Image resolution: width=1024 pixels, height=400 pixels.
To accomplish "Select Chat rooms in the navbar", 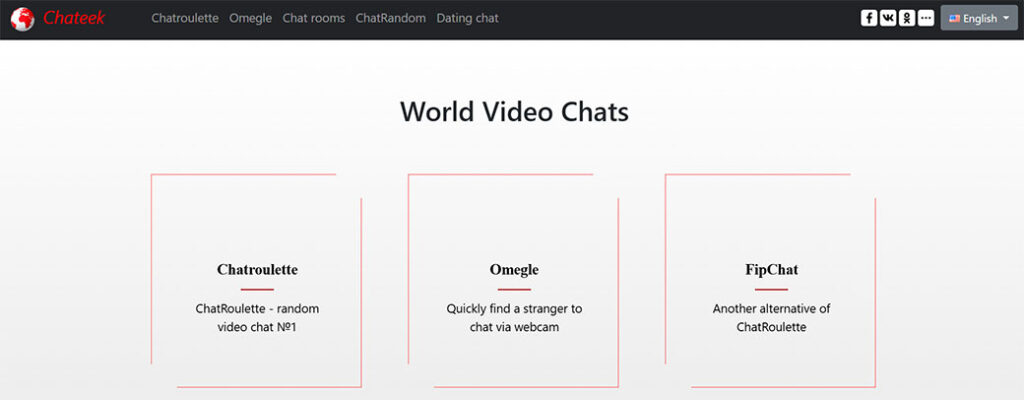I will (313, 18).
